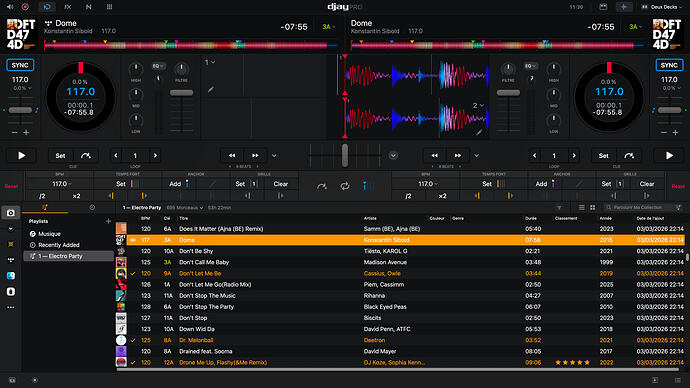Skip forward on the left deck
690x388 pixels.
tap(255, 156)
